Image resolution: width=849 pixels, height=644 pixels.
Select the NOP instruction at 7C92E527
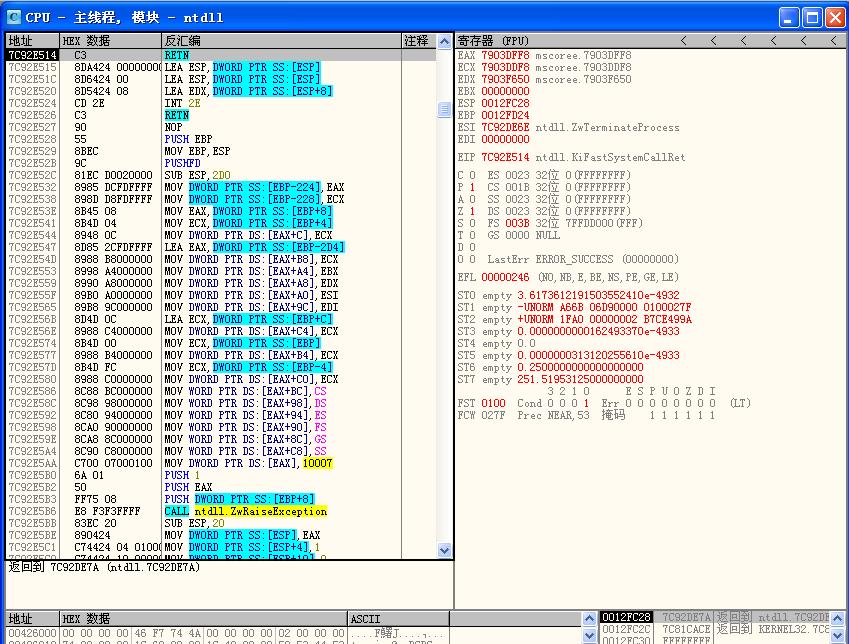click(x=173, y=127)
